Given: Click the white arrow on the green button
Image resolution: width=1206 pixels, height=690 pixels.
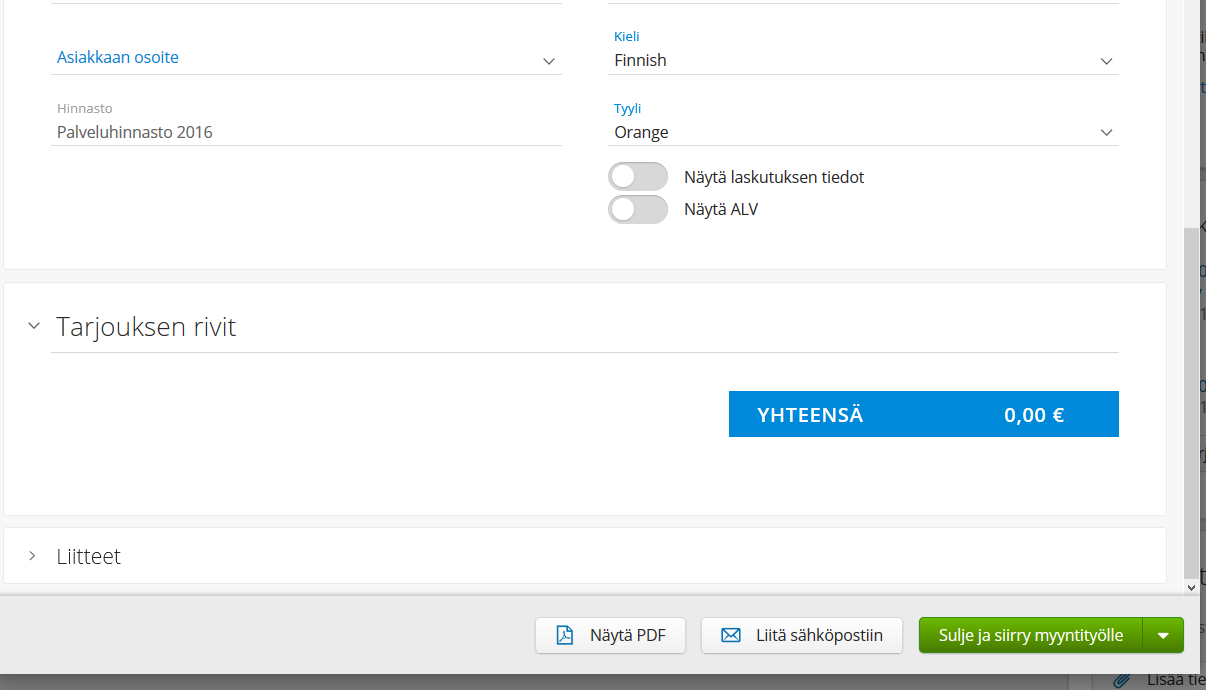Looking at the screenshot, I should click(x=1163, y=635).
